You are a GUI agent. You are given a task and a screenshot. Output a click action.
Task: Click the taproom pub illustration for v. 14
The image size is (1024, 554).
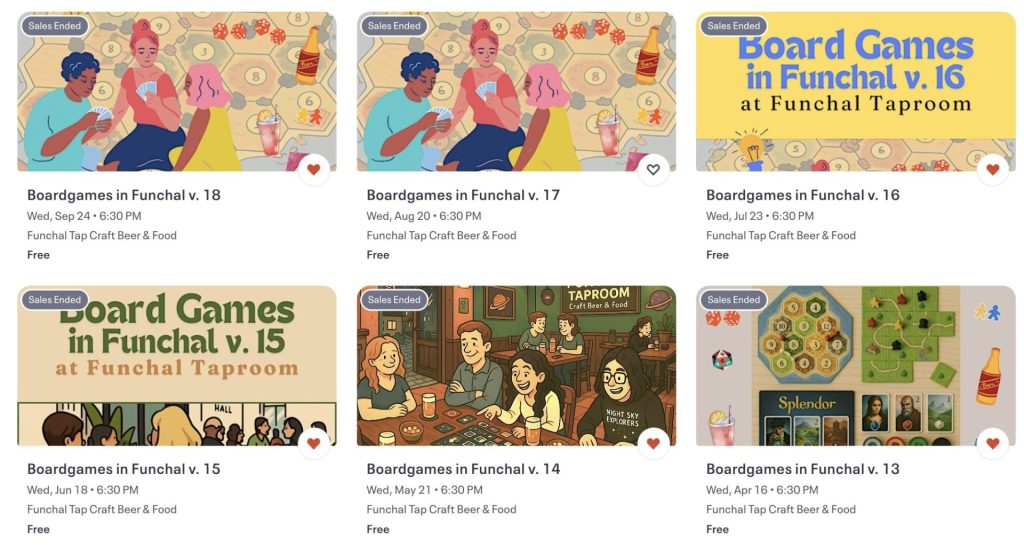tap(516, 366)
